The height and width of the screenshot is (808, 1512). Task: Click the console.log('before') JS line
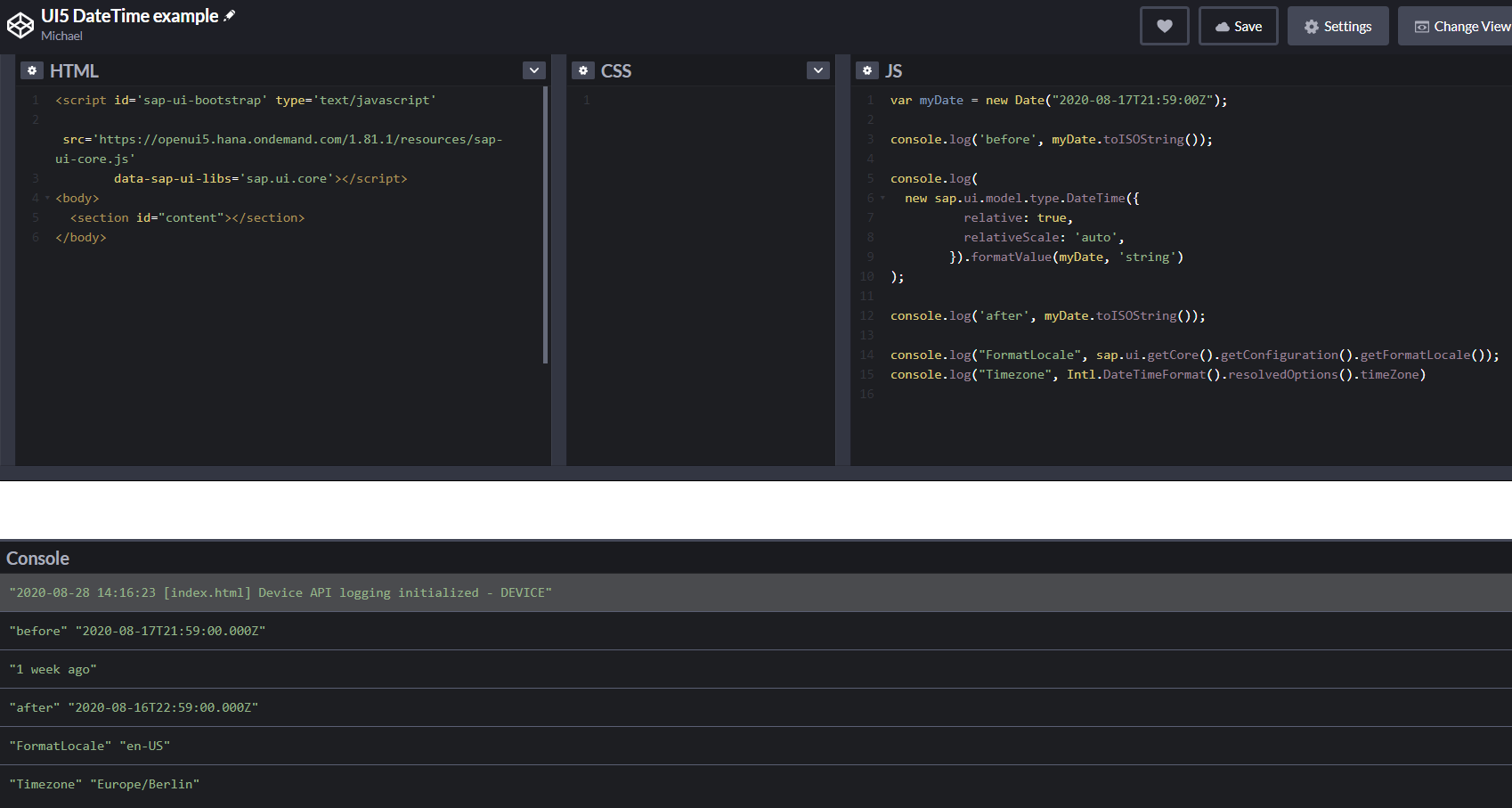coord(1052,139)
